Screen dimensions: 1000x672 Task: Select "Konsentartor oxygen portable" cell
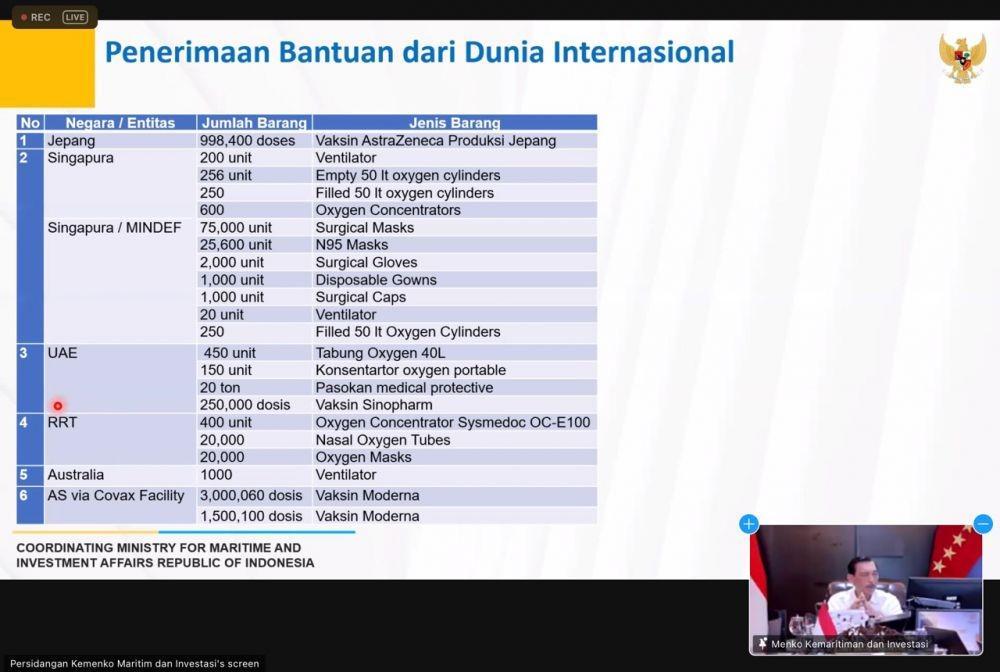point(455,370)
